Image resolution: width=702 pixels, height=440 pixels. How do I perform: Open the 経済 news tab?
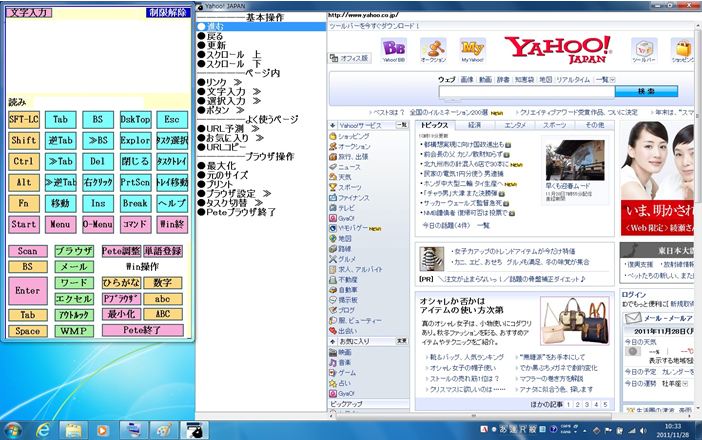coord(474,125)
